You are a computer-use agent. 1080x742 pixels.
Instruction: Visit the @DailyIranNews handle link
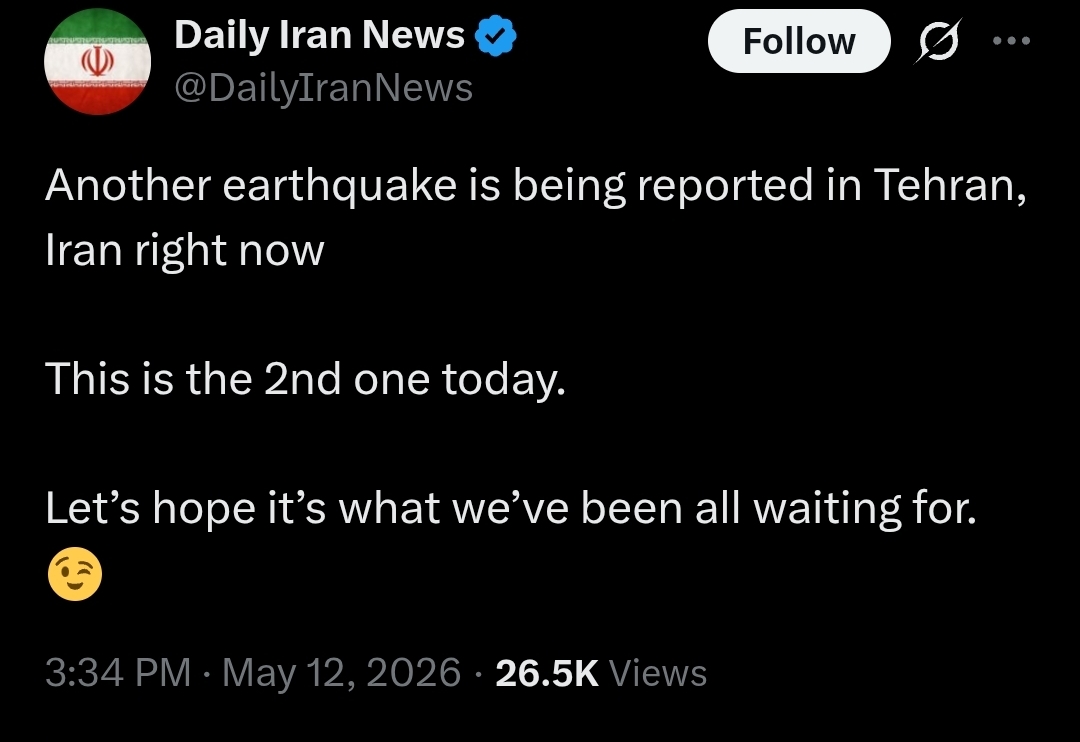324,88
